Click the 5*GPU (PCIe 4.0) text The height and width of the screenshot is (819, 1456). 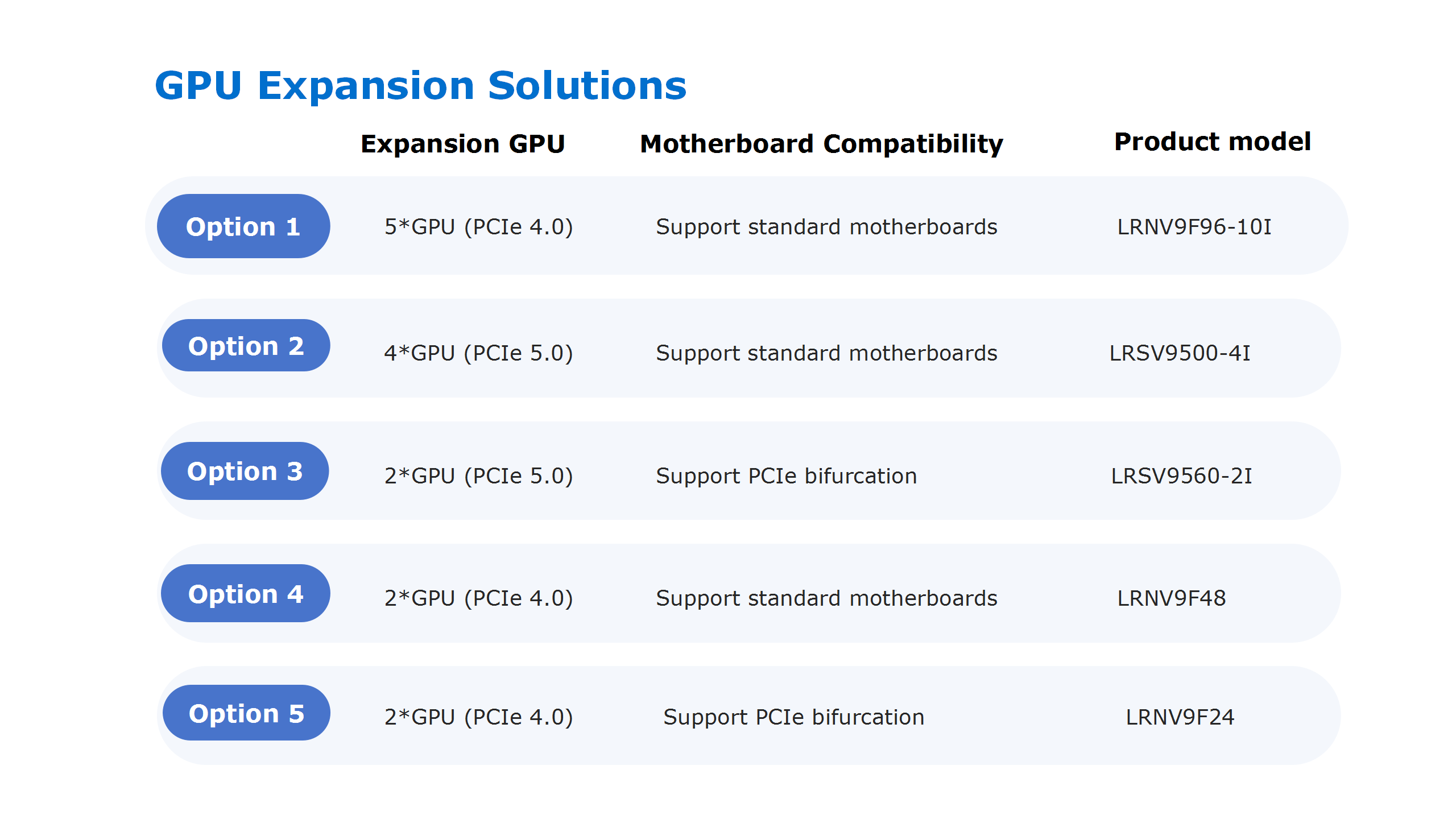click(x=478, y=227)
